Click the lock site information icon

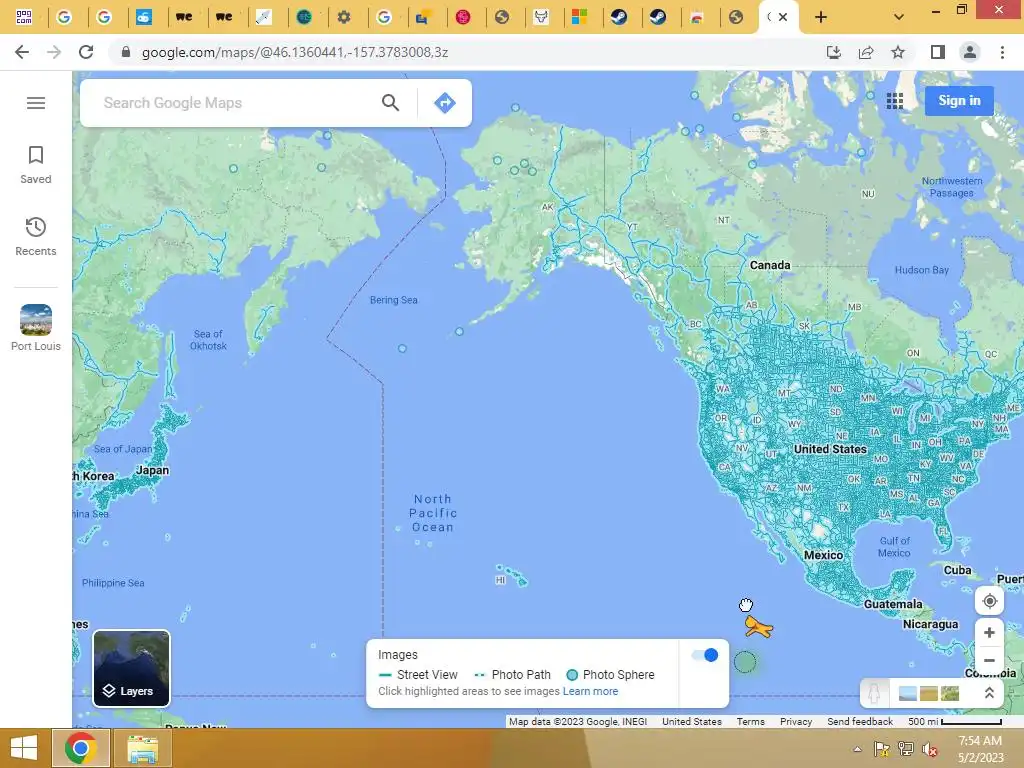coord(126,52)
